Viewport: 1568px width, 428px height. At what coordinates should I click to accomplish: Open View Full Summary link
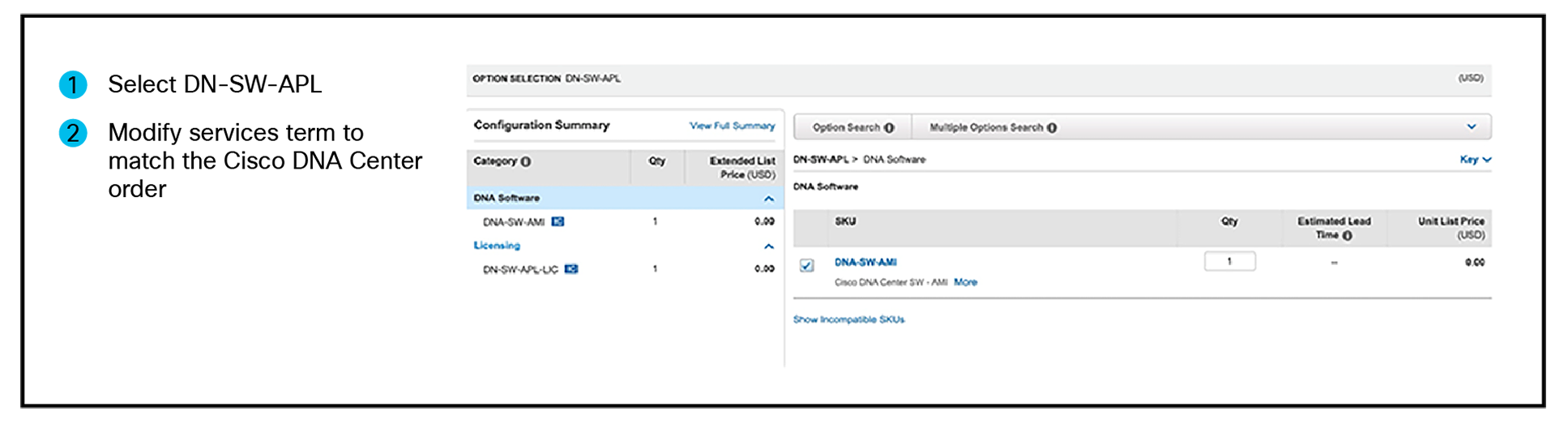click(732, 126)
